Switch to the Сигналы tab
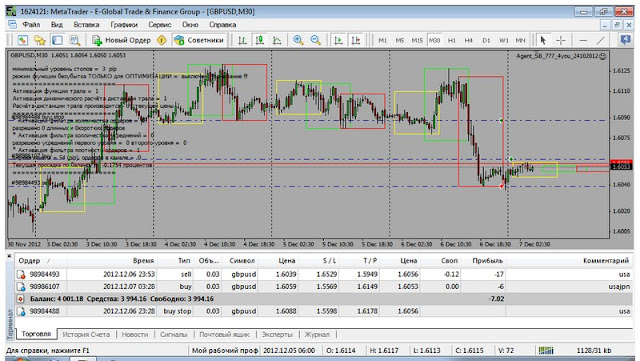The width and height of the screenshot is (640, 361). click(173, 334)
